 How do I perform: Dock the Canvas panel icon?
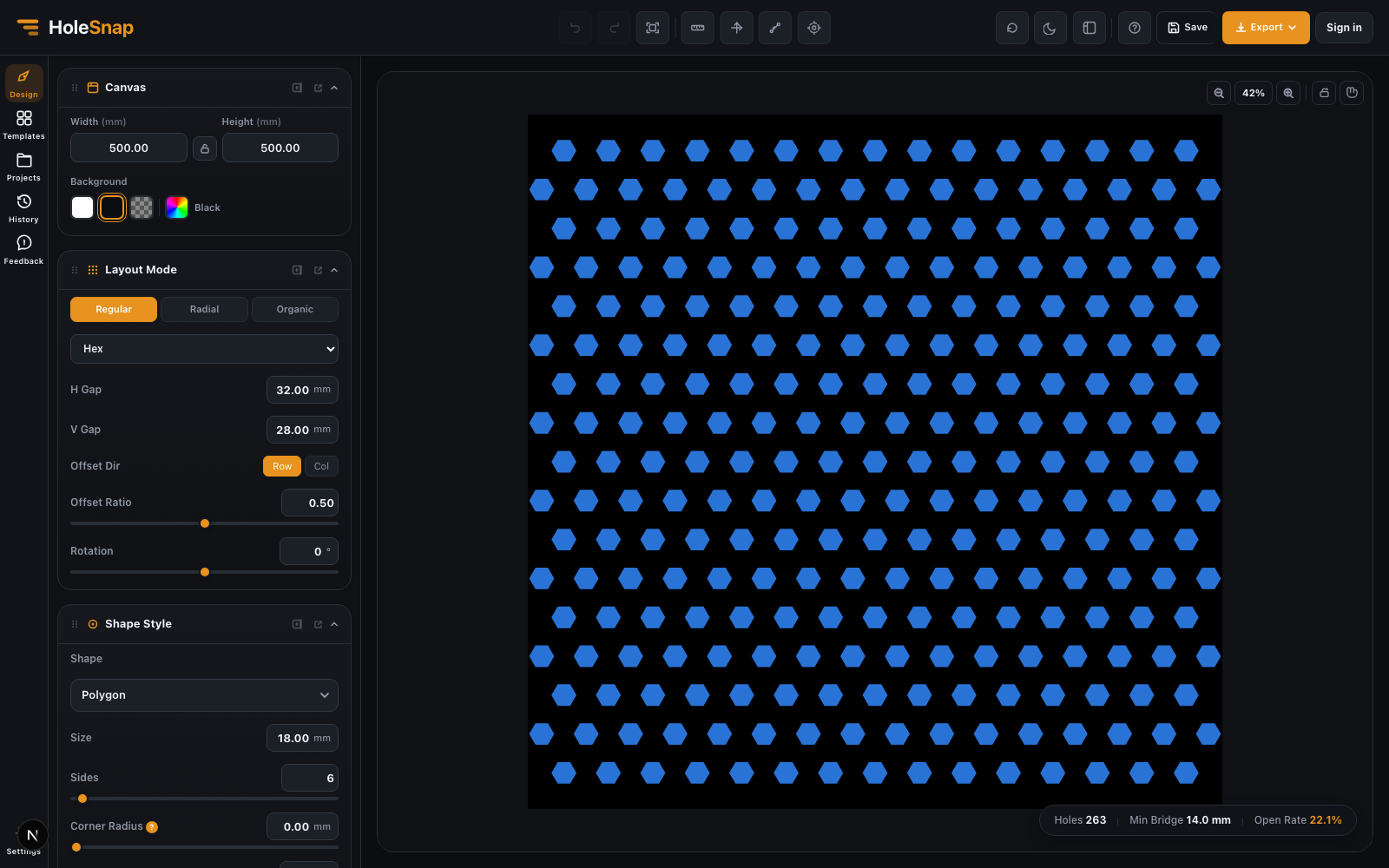[x=297, y=88]
